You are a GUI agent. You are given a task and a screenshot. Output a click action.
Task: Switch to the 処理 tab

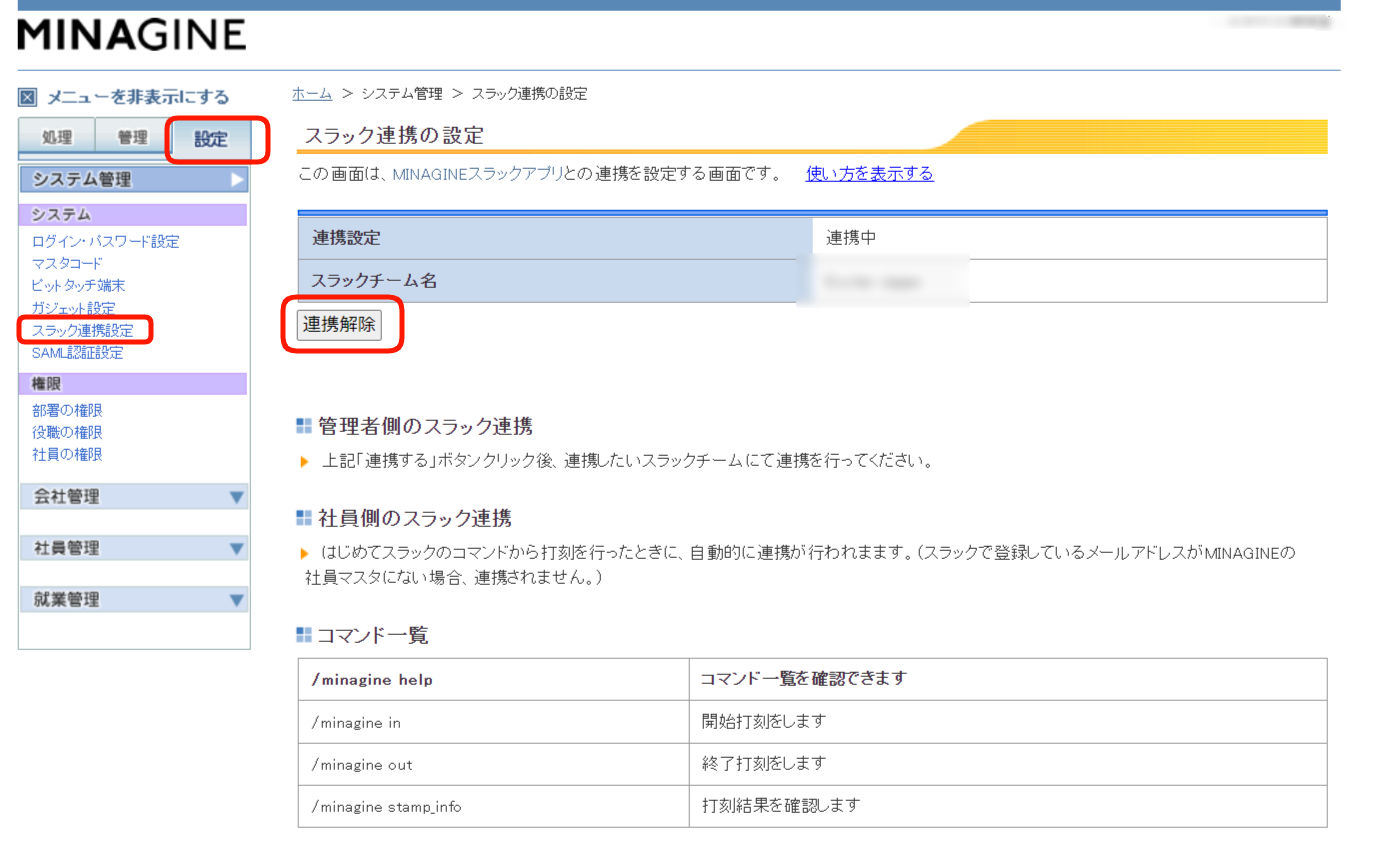[x=56, y=138]
